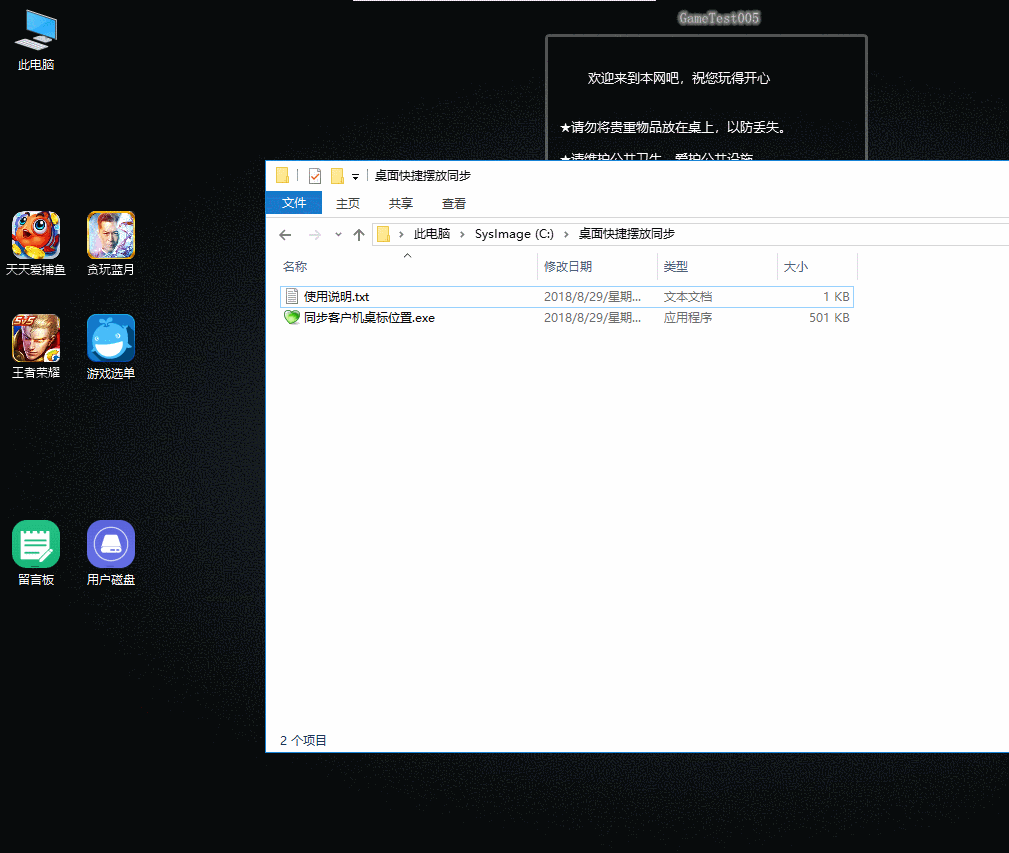Click the text document icon of 使用说明.txt
The height and width of the screenshot is (853, 1009).
(292, 296)
